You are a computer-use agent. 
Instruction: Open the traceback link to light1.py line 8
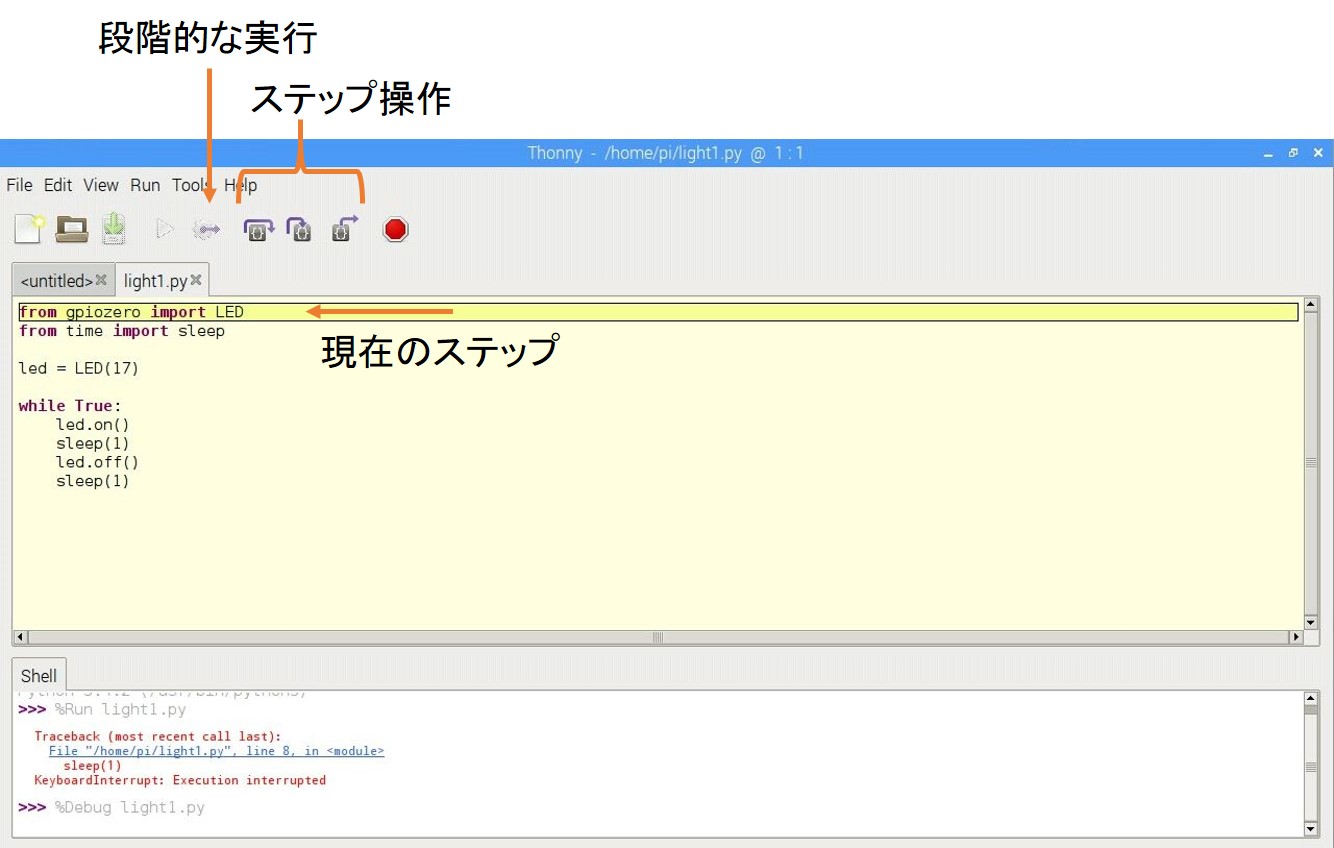pyautogui.click(x=216, y=751)
